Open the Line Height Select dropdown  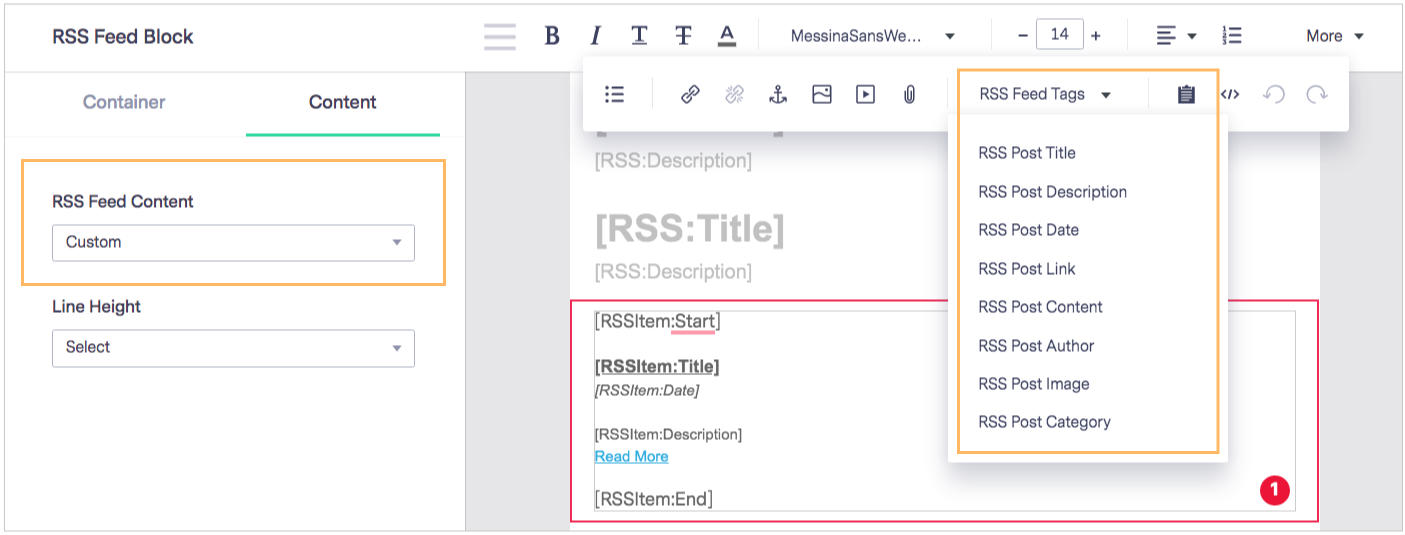[x=233, y=347]
